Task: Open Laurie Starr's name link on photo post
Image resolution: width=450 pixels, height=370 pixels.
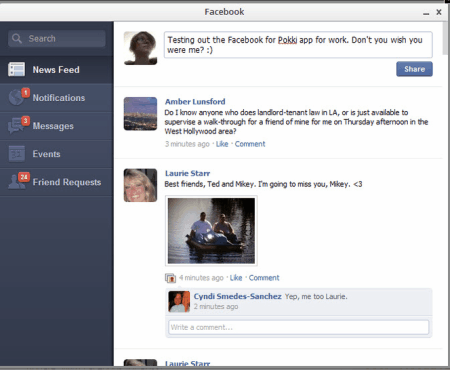Action: click(187, 173)
